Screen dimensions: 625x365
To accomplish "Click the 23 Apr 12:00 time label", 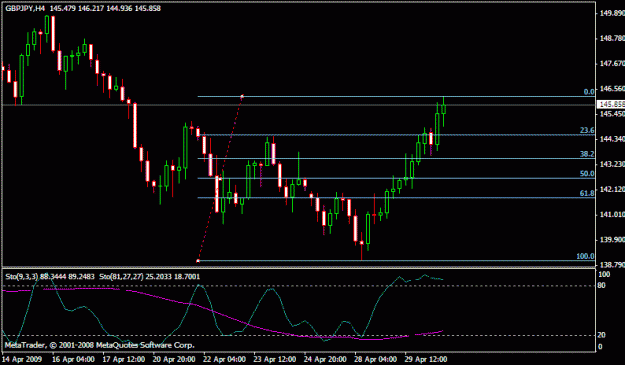I will (275, 359).
